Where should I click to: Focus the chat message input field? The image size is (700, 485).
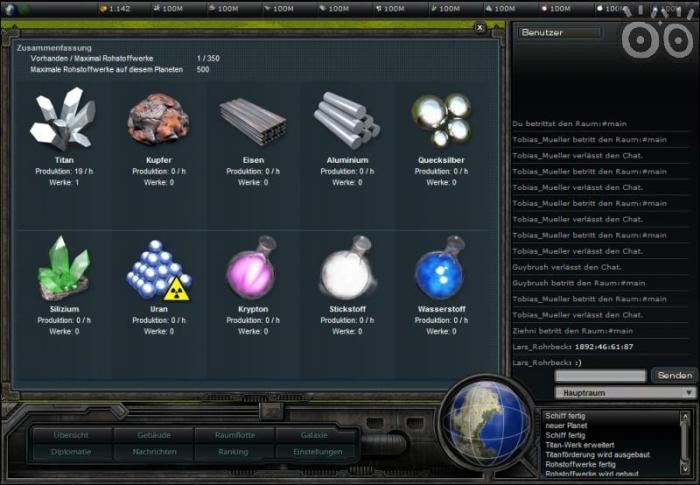tap(600, 376)
